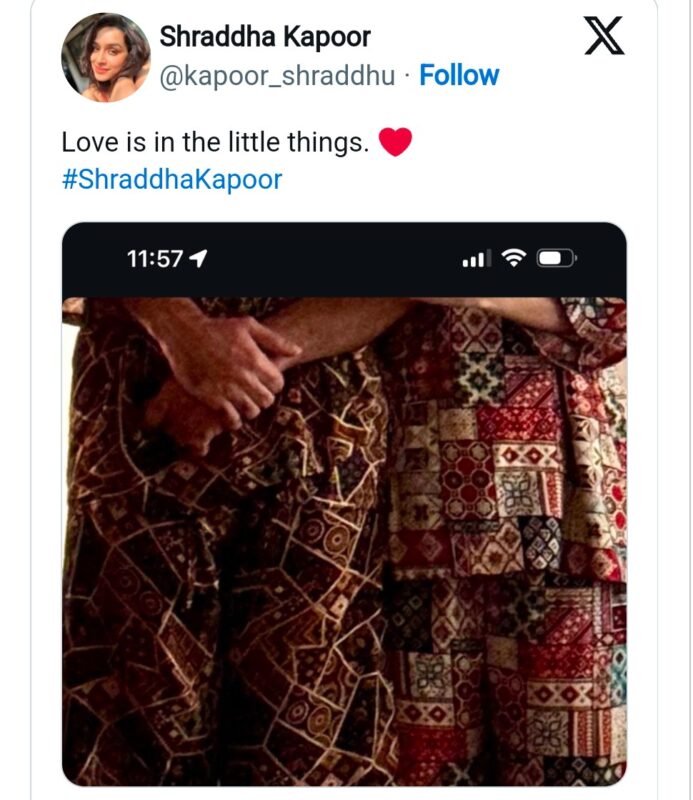
Task: Open Shraddha Kapoor's profile avatar
Action: tap(106, 58)
